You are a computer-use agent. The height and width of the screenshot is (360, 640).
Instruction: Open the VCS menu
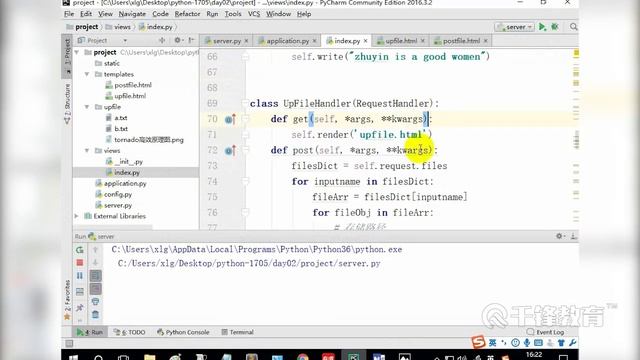[x=254, y=14]
